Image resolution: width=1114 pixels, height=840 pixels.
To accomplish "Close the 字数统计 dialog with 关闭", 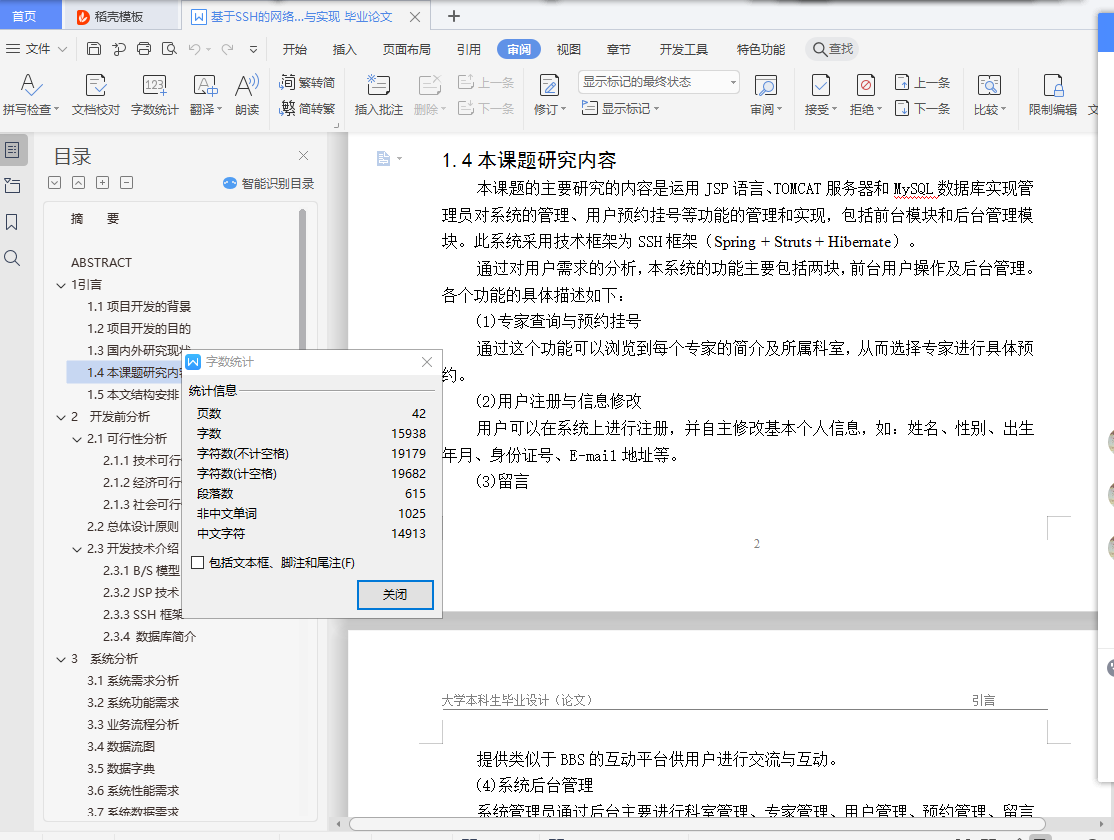I will [x=395, y=594].
